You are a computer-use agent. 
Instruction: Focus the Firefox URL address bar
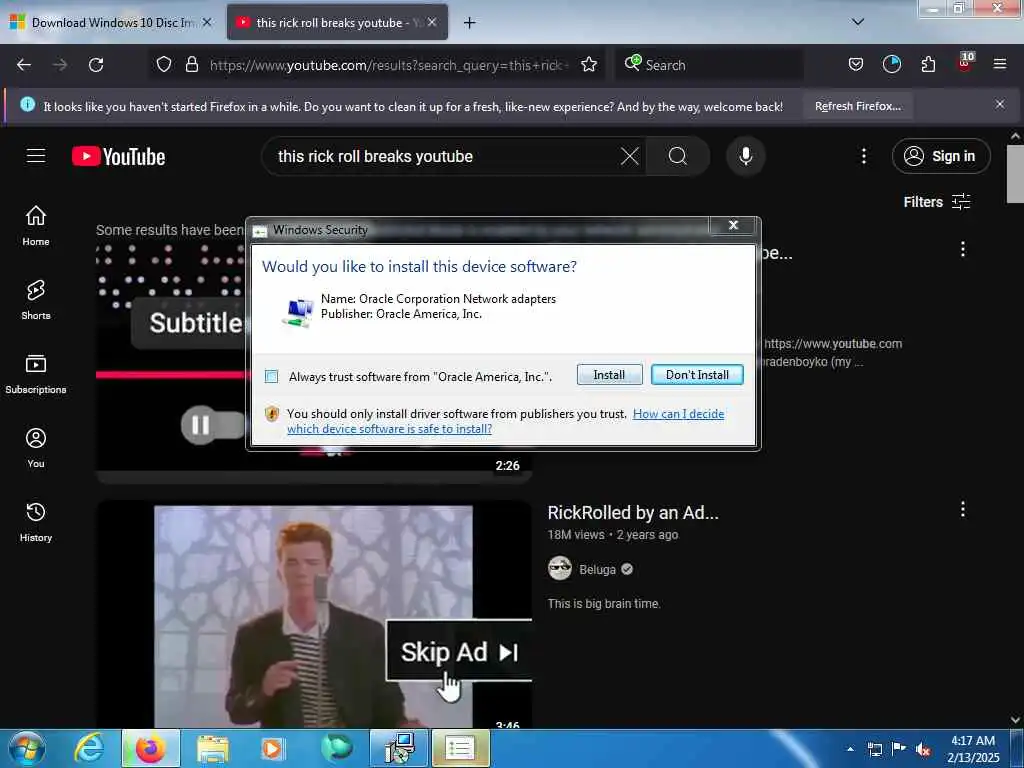point(389,65)
